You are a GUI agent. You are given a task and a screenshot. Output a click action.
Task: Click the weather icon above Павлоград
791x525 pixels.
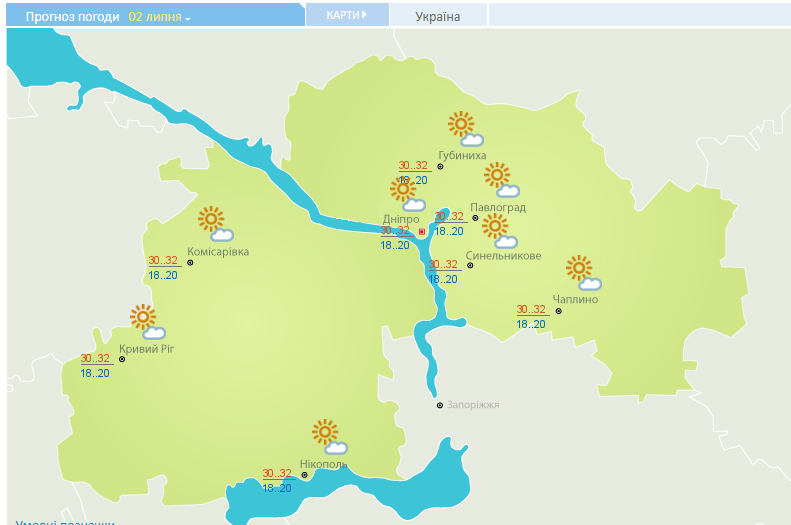click(501, 180)
